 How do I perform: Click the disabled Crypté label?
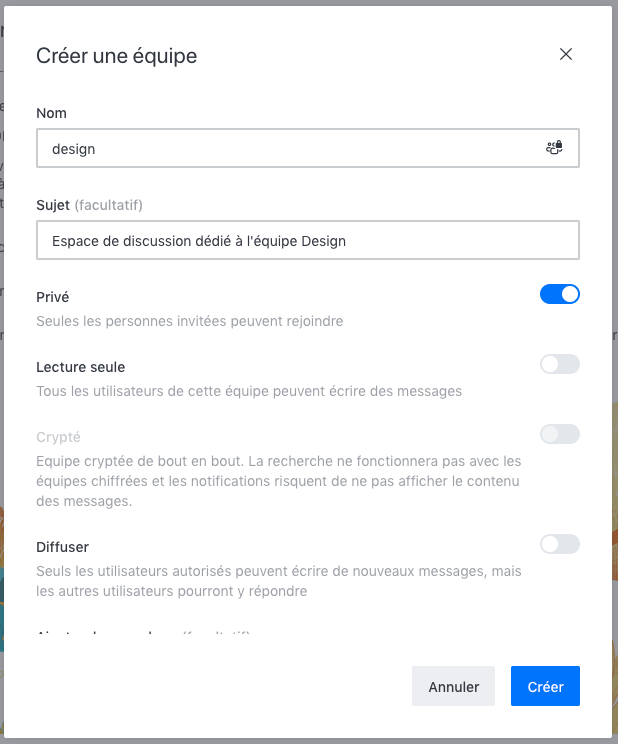58,437
